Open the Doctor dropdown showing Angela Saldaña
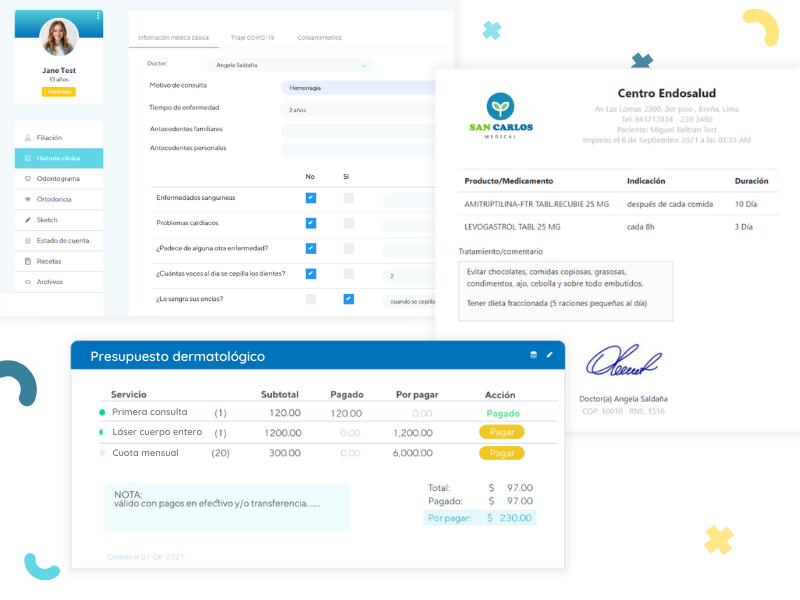 290,65
